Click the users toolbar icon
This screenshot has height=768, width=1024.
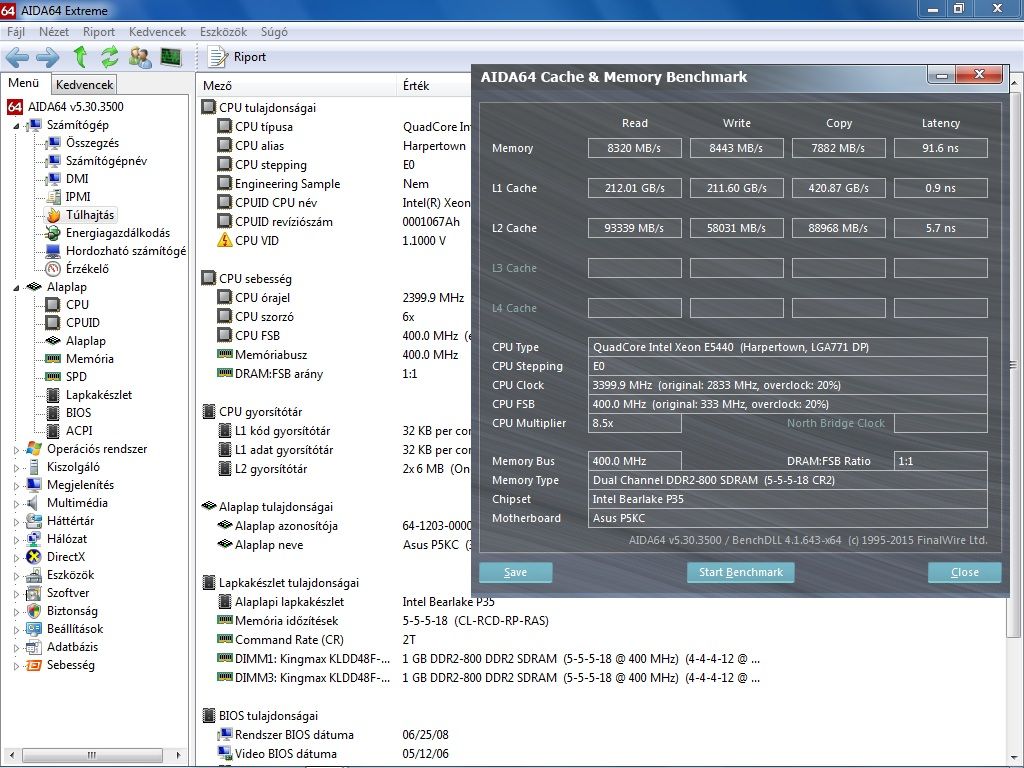(140, 57)
